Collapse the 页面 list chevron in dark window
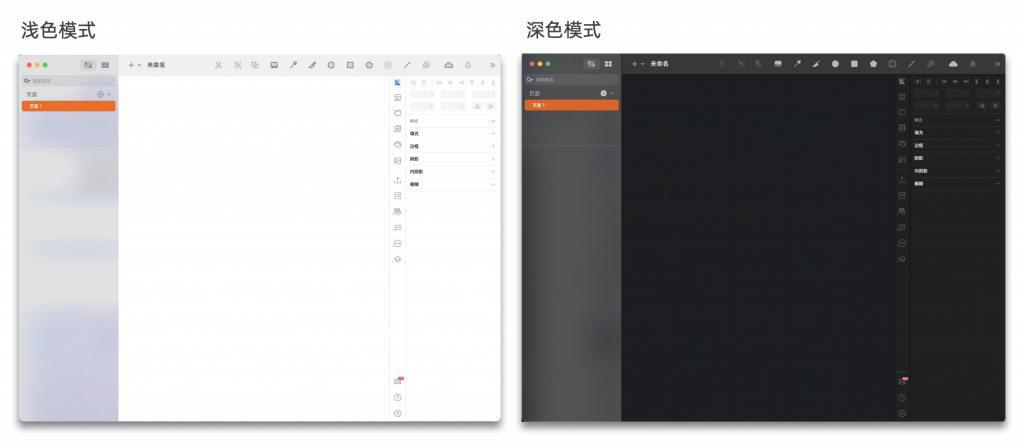This screenshot has width=1024, height=447. coord(612,93)
